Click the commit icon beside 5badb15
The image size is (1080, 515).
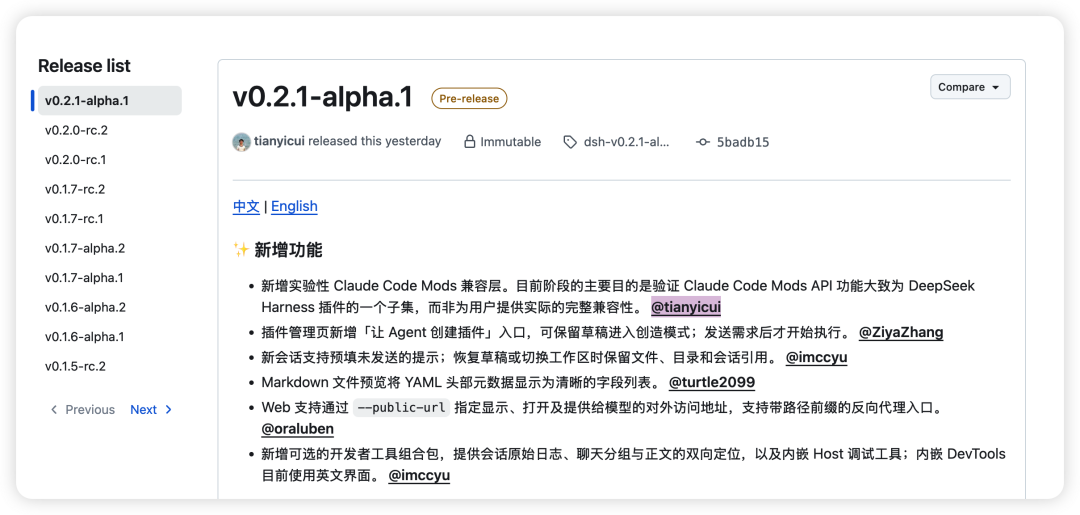click(703, 142)
